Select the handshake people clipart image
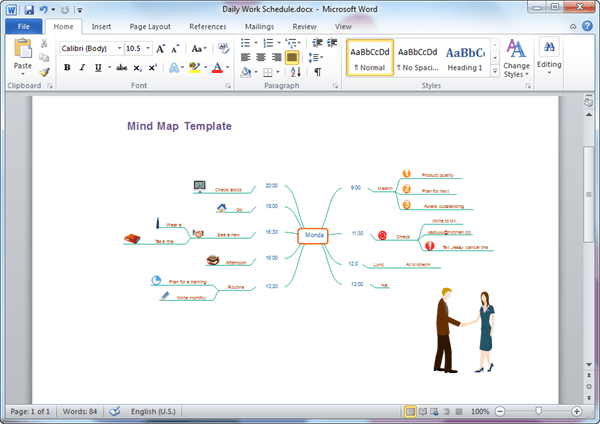600x424 pixels. [464, 331]
